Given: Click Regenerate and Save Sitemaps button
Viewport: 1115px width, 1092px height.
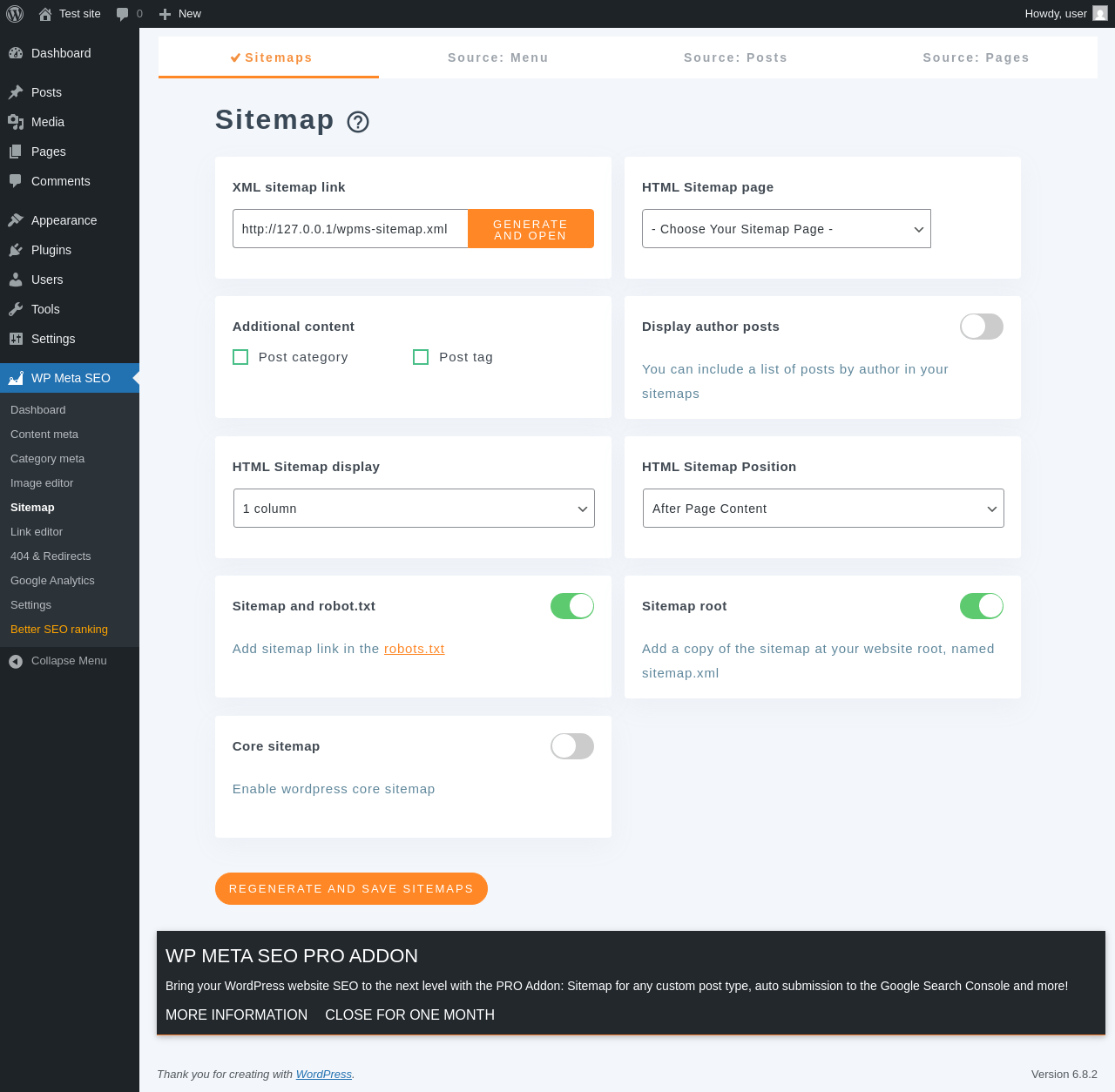Looking at the screenshot, I should pos(351,888).
